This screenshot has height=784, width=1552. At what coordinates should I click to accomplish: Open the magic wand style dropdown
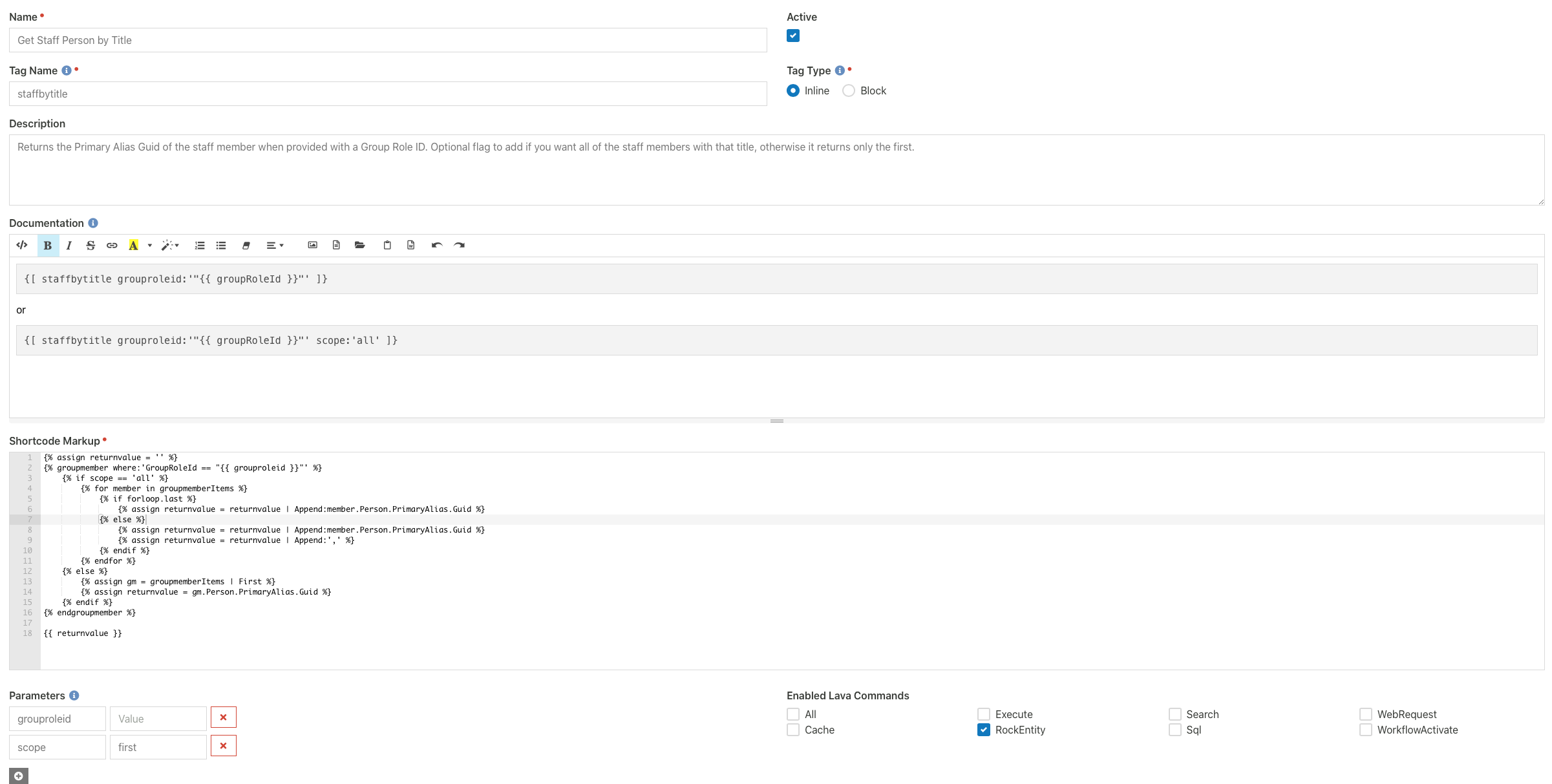[x=170, y=245]
